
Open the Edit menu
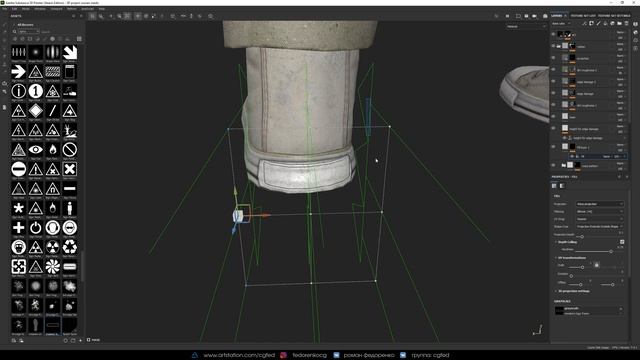click(x=14, y=9)
